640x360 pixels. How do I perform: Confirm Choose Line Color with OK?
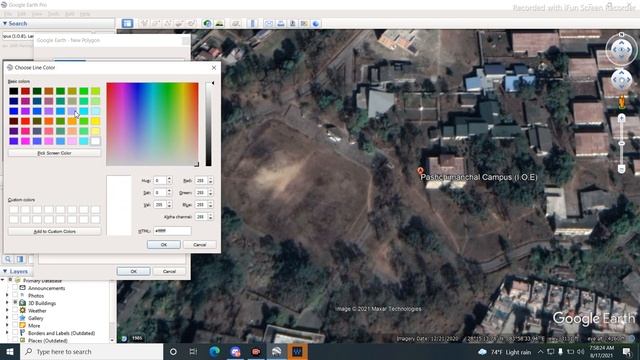click(x=164, y=244)
